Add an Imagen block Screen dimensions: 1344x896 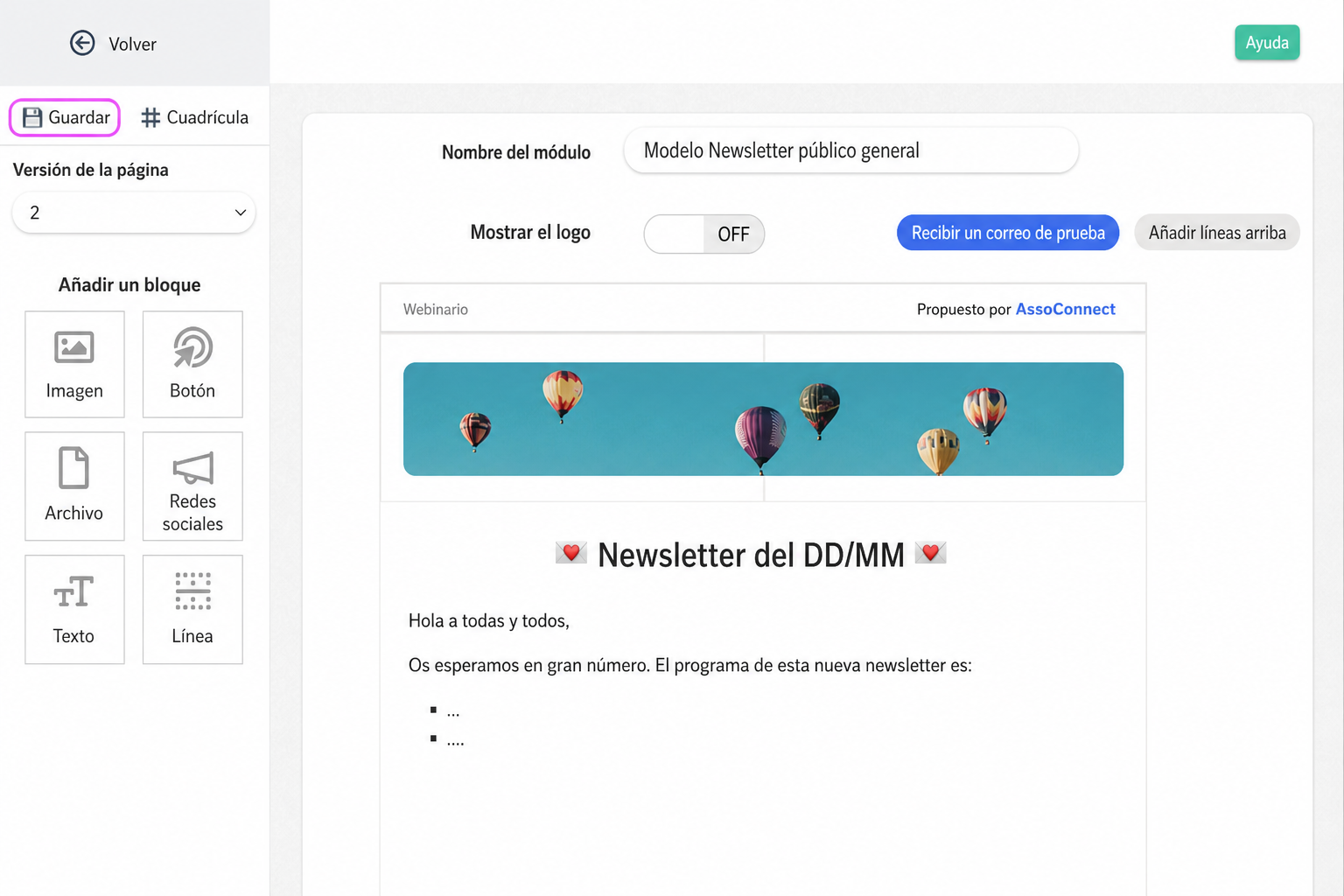[x=74, y=364]
